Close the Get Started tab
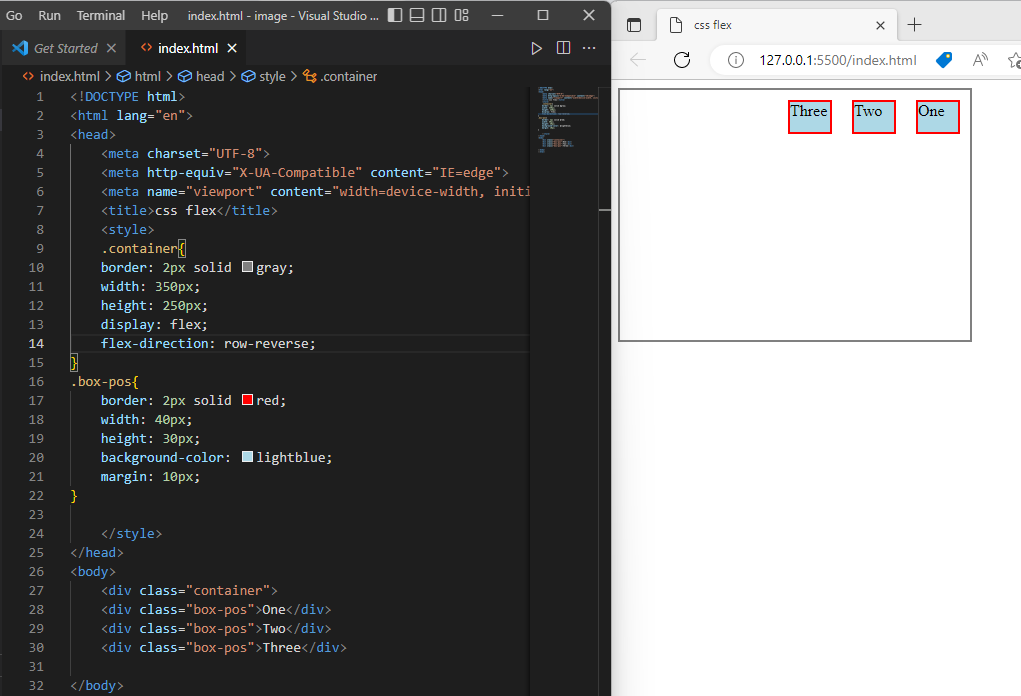 tap(111, 48)
